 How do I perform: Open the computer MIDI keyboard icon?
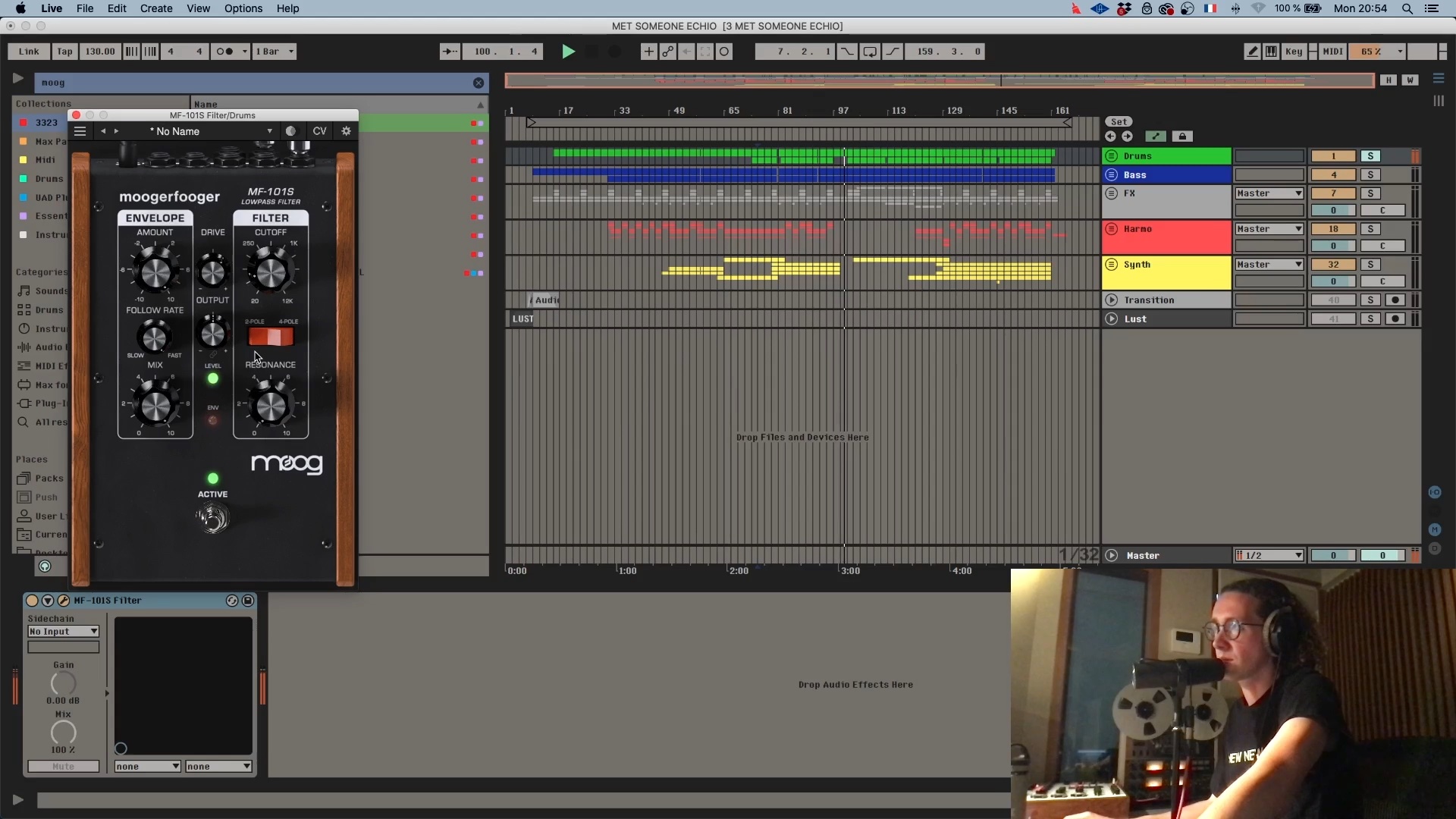(1272, 52)
